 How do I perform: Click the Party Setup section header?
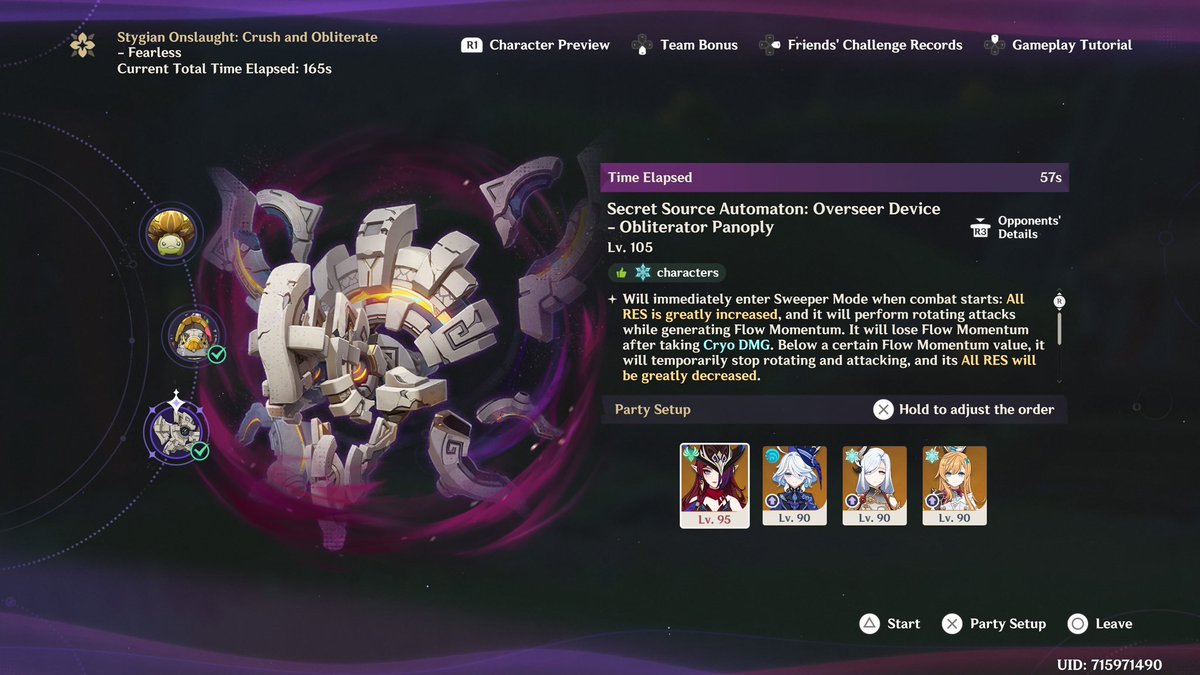click(653, 409)
